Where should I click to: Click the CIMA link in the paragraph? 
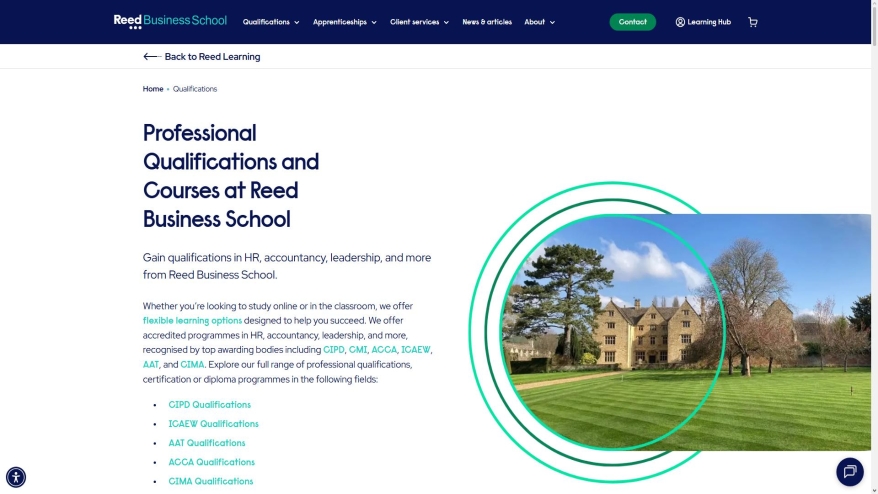(192, 364)
